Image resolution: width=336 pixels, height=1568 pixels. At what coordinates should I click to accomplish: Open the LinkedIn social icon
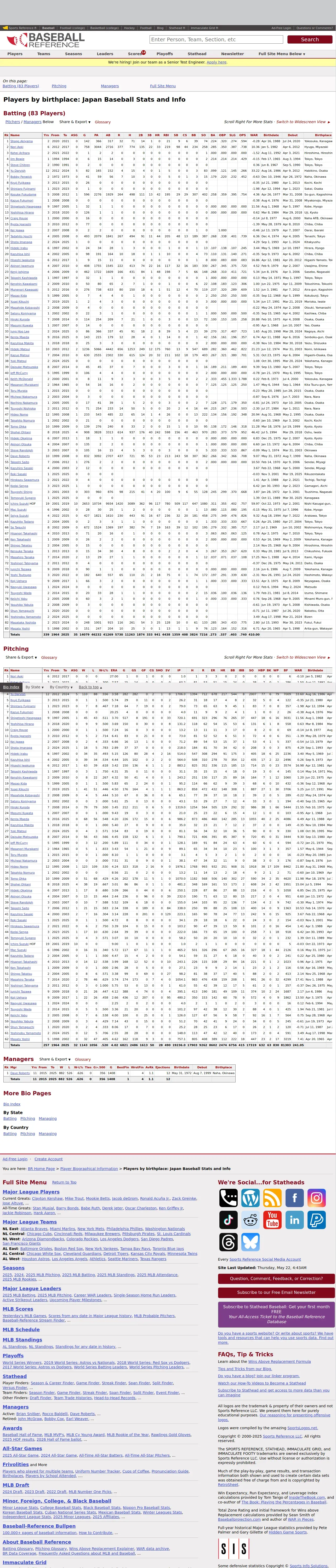coord(295,1220)
